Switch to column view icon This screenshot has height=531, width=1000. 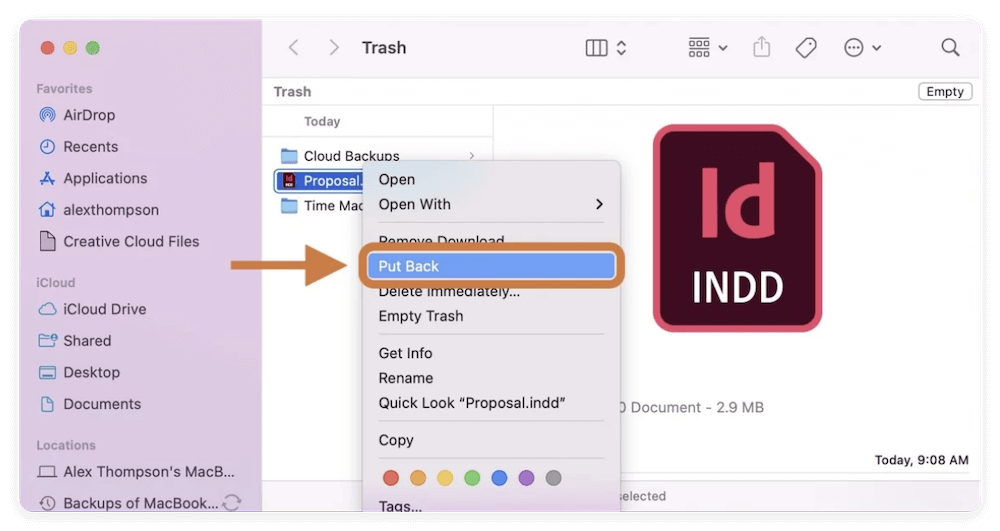coord(596,48)
